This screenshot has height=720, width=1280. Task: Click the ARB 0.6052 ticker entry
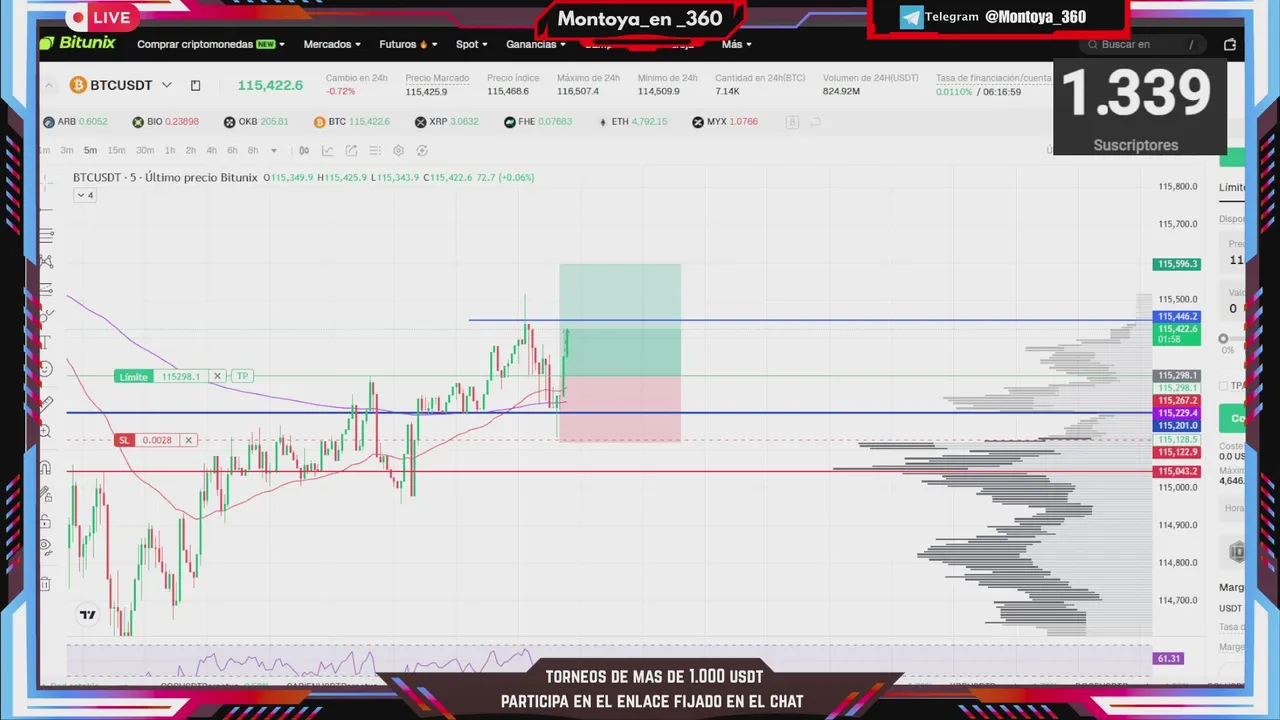[76, 122]
